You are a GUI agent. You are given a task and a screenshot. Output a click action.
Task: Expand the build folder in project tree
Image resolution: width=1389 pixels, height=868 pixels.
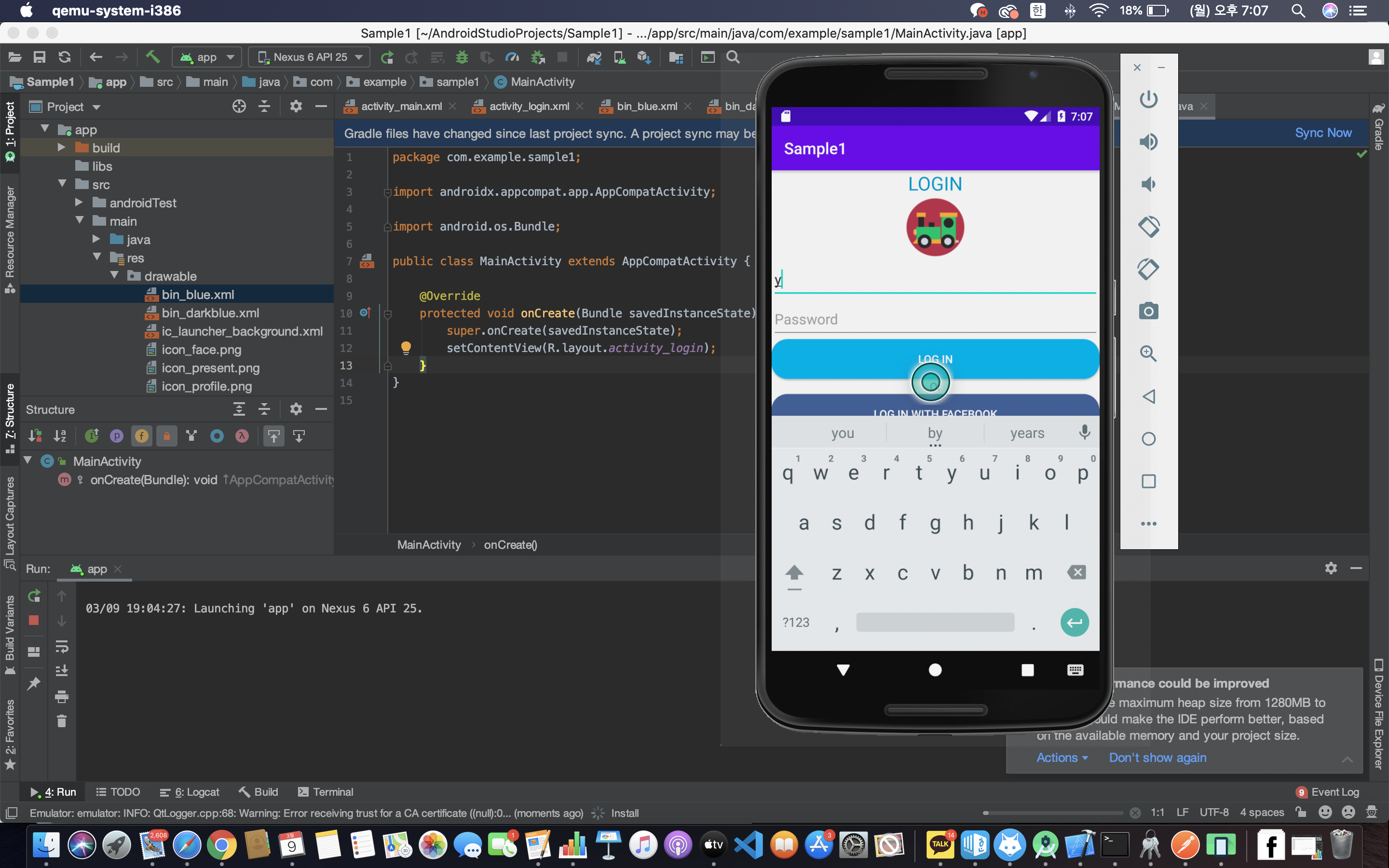[62, 148]
